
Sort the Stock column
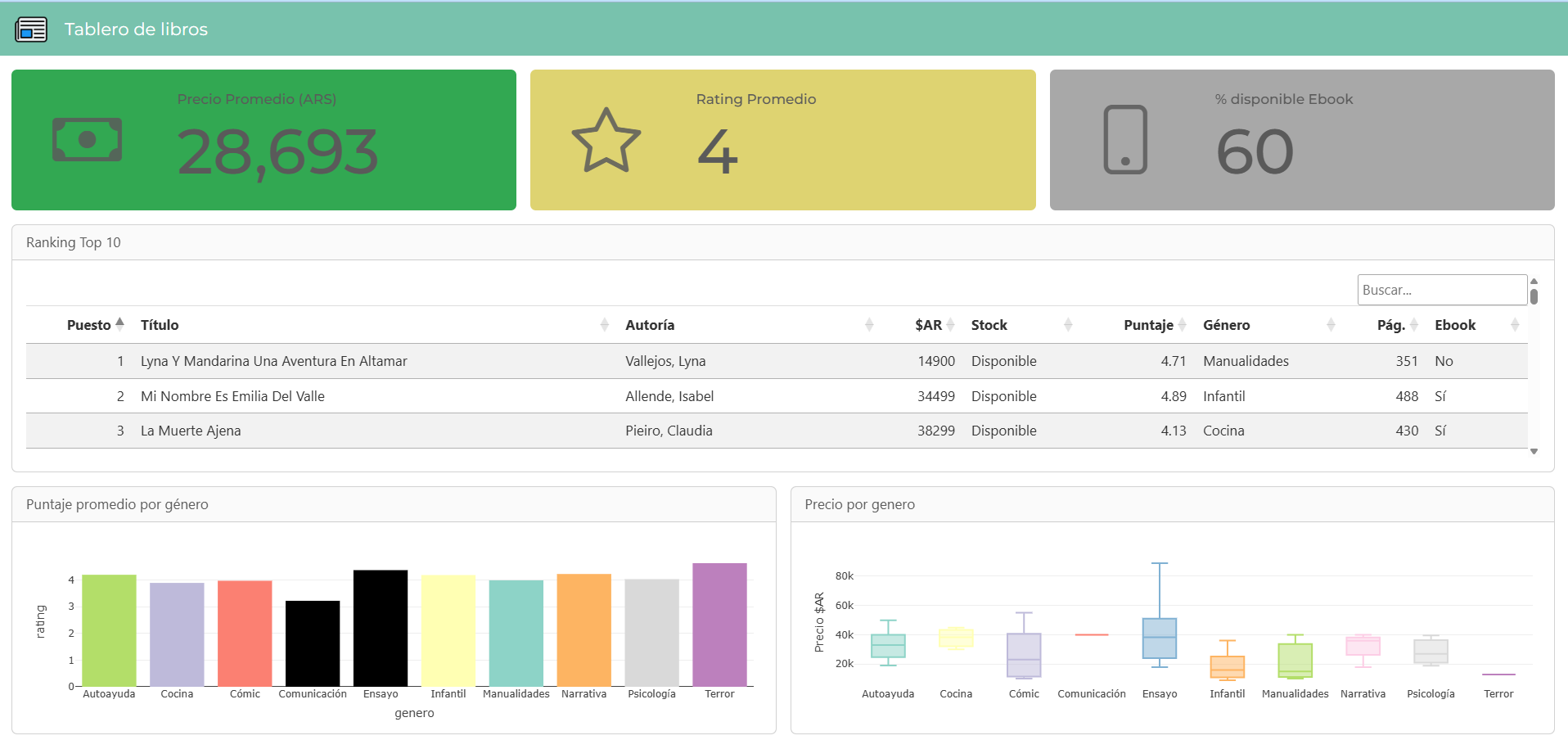click(1067, 325)
